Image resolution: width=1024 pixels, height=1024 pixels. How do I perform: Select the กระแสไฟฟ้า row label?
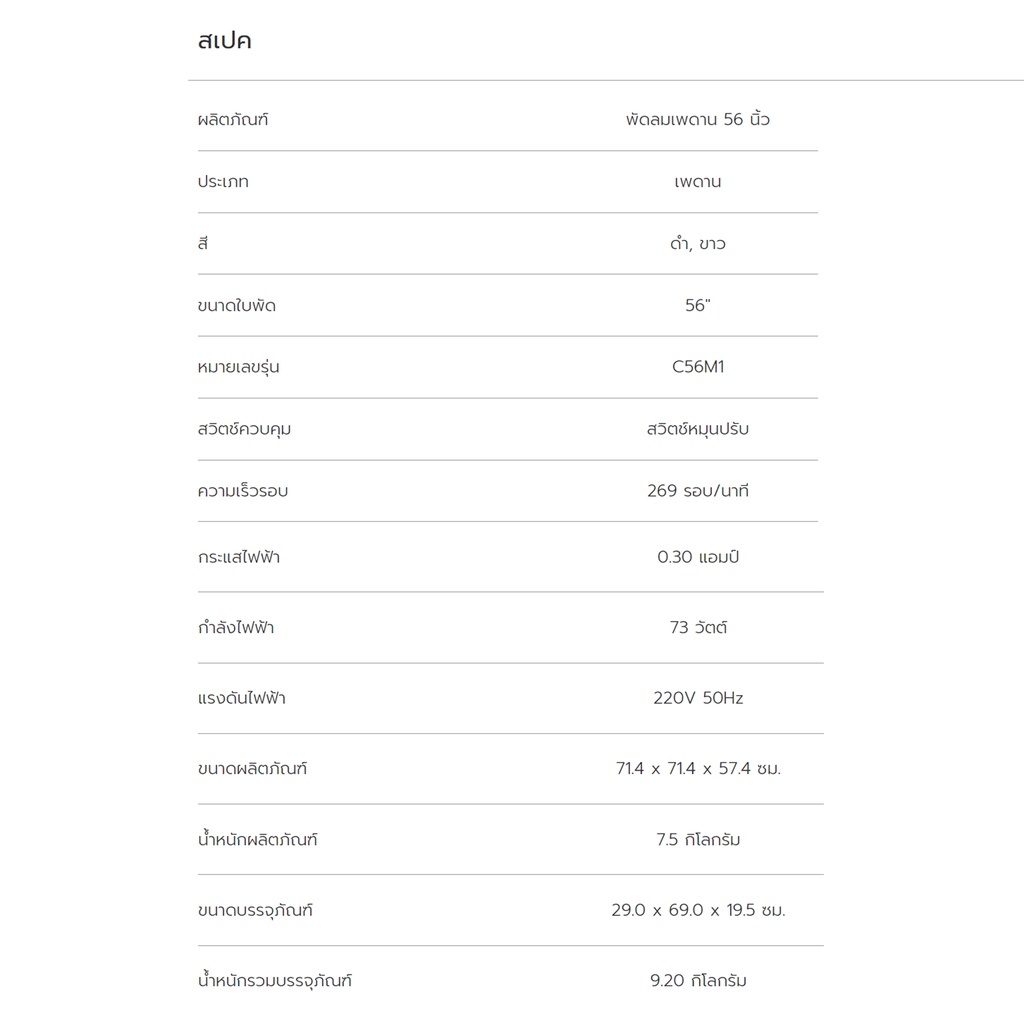(x=238, y=557)
